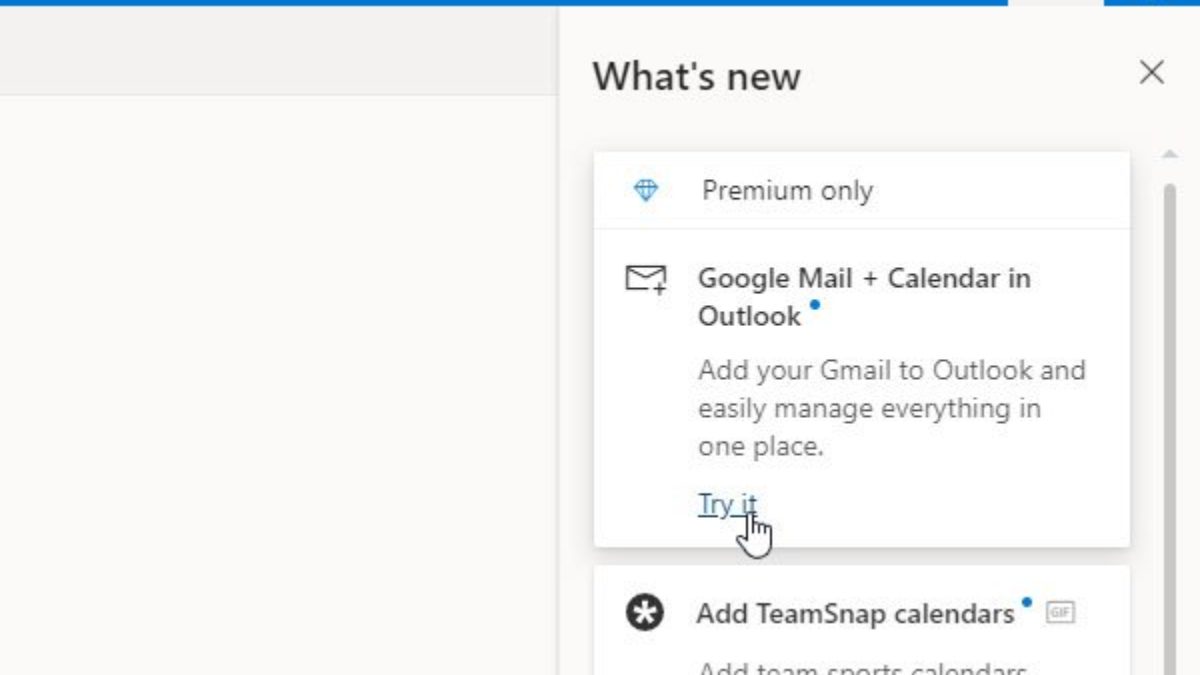The height and width of the screenshot is (675, 1200).
Task: Click blue dot beside Add TeamSnap calendars
Action: (1026, 602)
